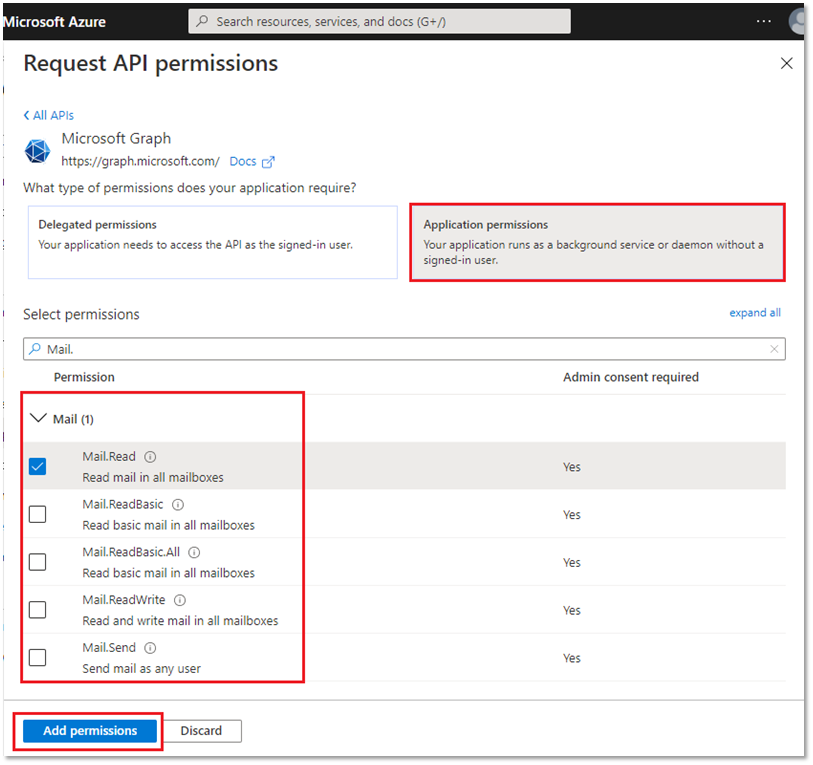Click the info icon next to Mail.Read
Viewport: 813px width, 765px height.
150,457
